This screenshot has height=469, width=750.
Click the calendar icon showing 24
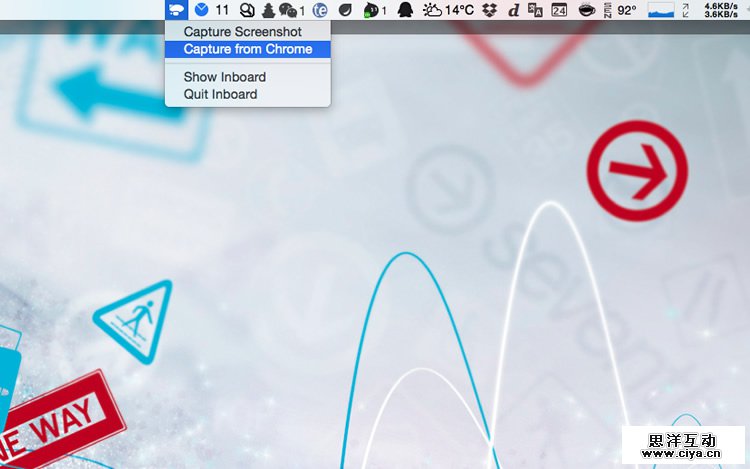tap(559, 10)
